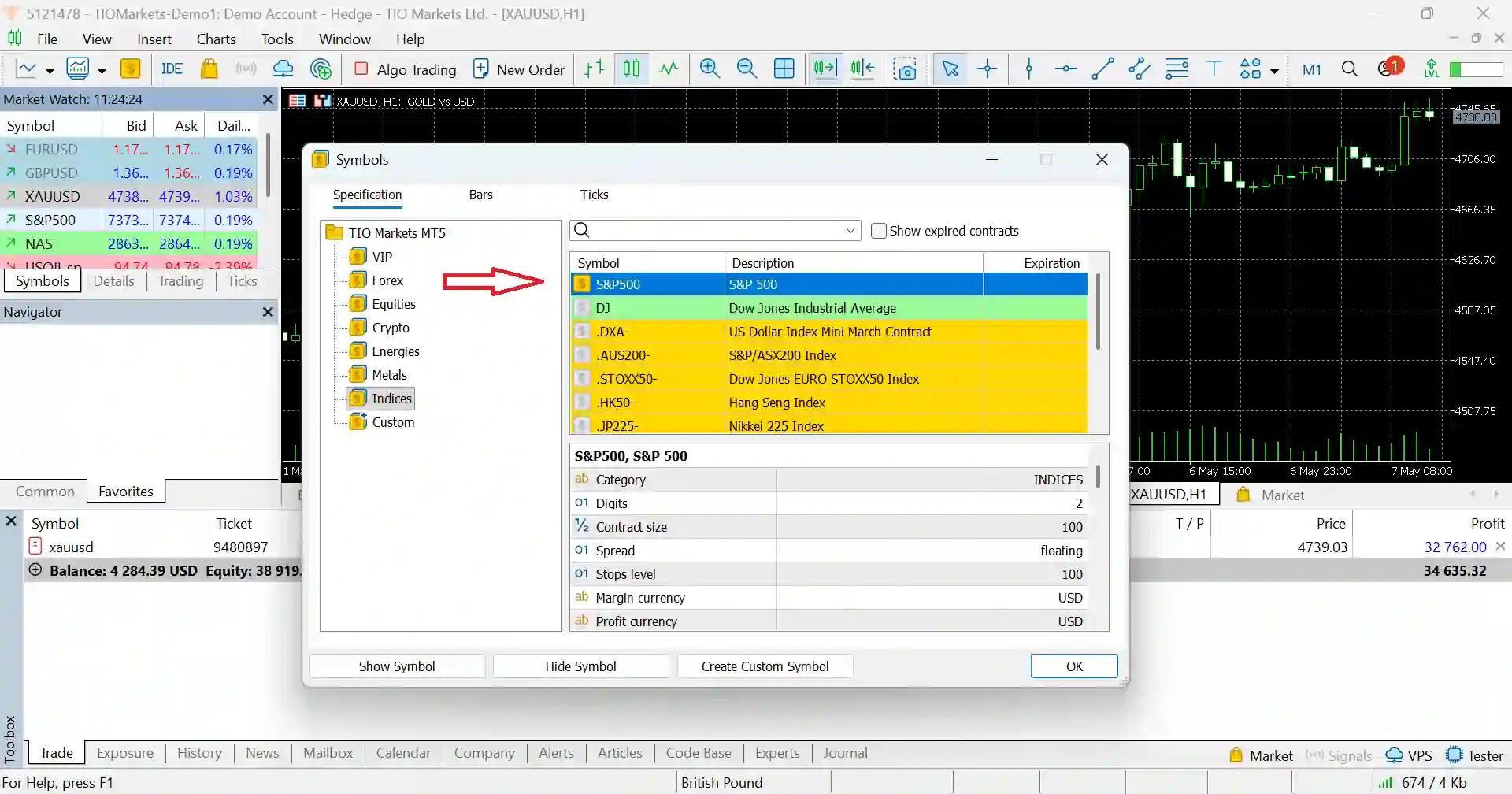1512x794 pixels.
Task: Switch to the Bars tab in Symbols dialog
Action: (480, 195)
